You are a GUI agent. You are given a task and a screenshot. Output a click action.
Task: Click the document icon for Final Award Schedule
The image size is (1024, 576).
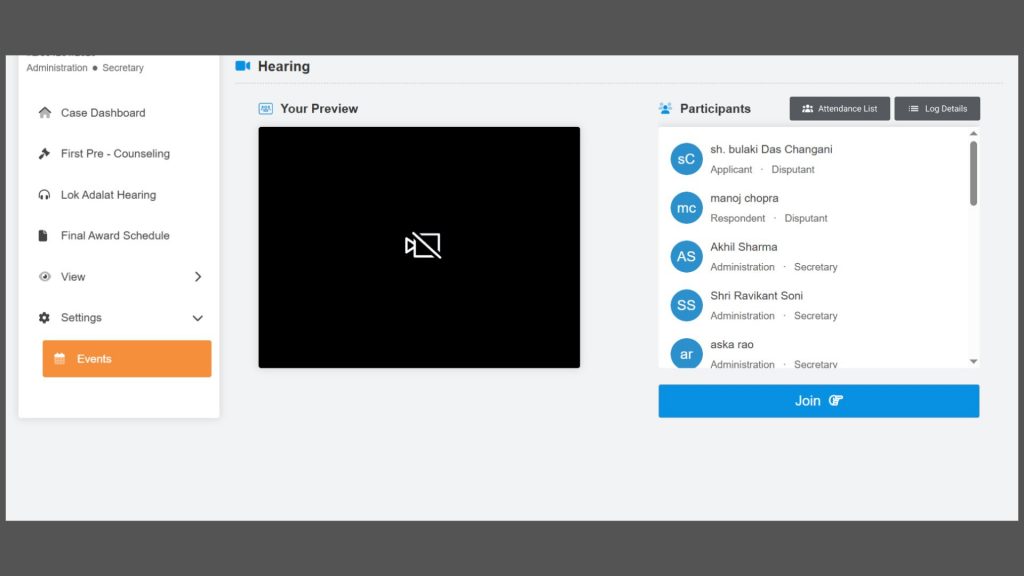[x=44, y=236]
